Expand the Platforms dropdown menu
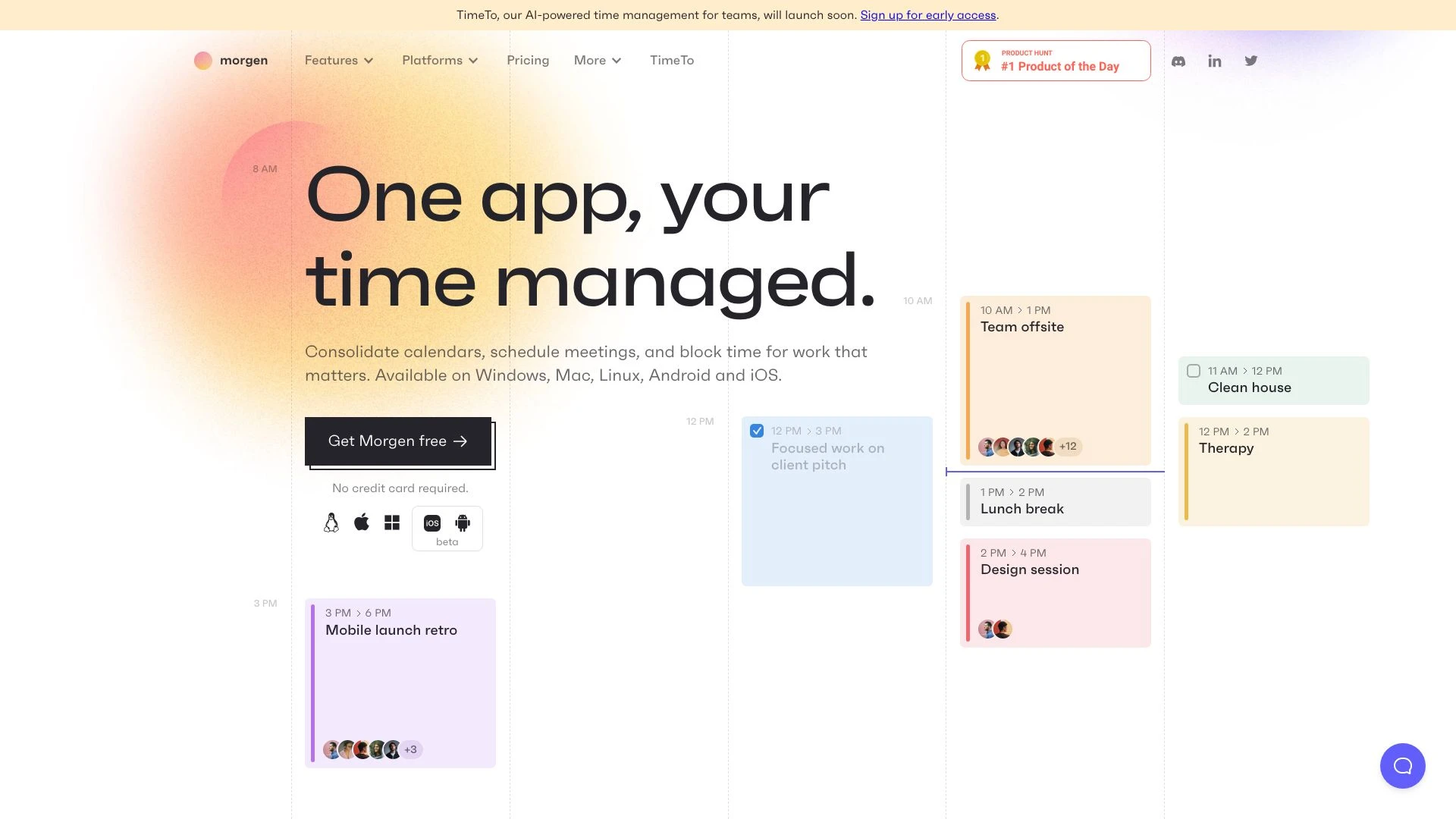Image resolution: width=1456 pixels, height=819 pixels. [x=440, y=60]
